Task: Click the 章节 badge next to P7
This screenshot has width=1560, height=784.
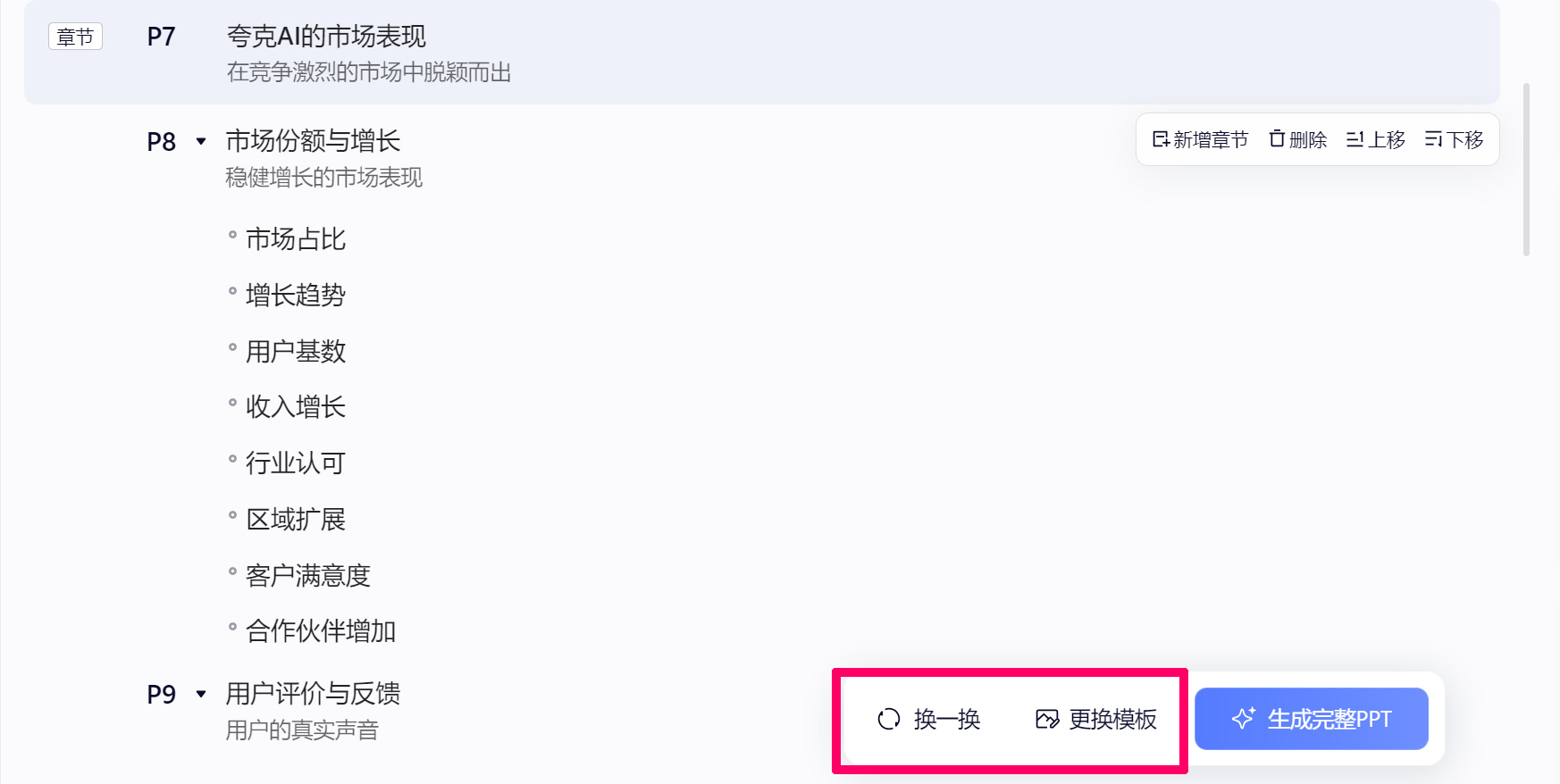Action: [75, 36]
